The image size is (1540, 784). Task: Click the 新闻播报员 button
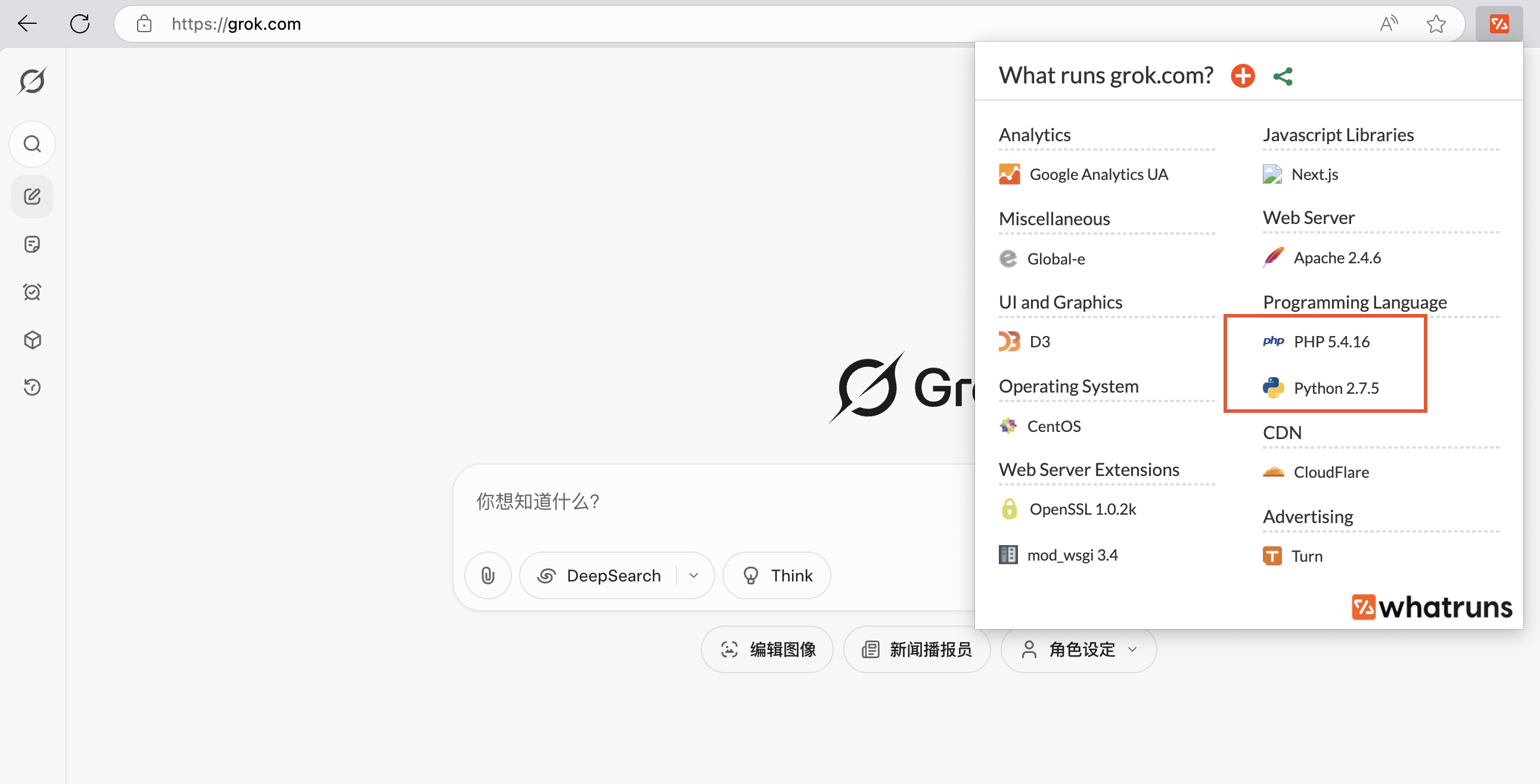[x=917, y=649]
